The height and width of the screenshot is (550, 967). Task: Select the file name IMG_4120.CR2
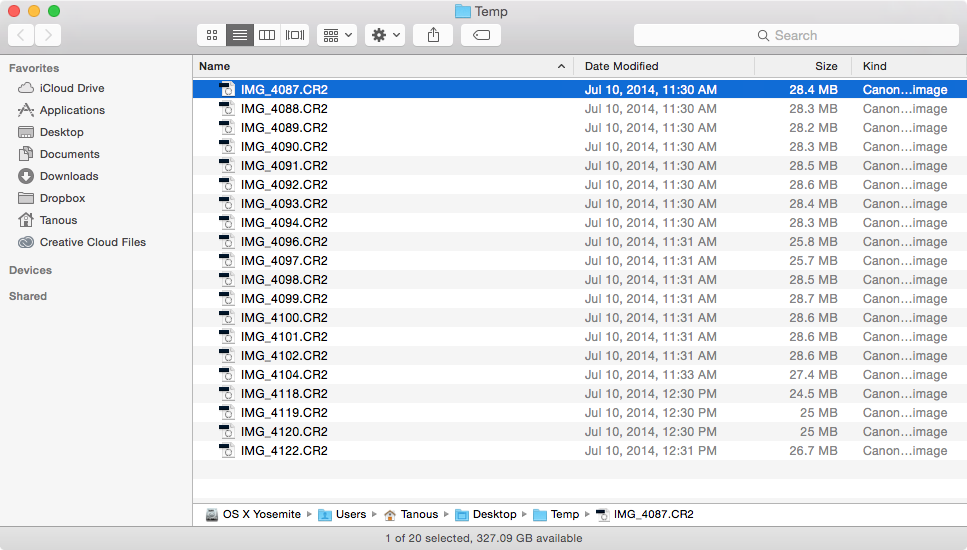pos(284,432)
